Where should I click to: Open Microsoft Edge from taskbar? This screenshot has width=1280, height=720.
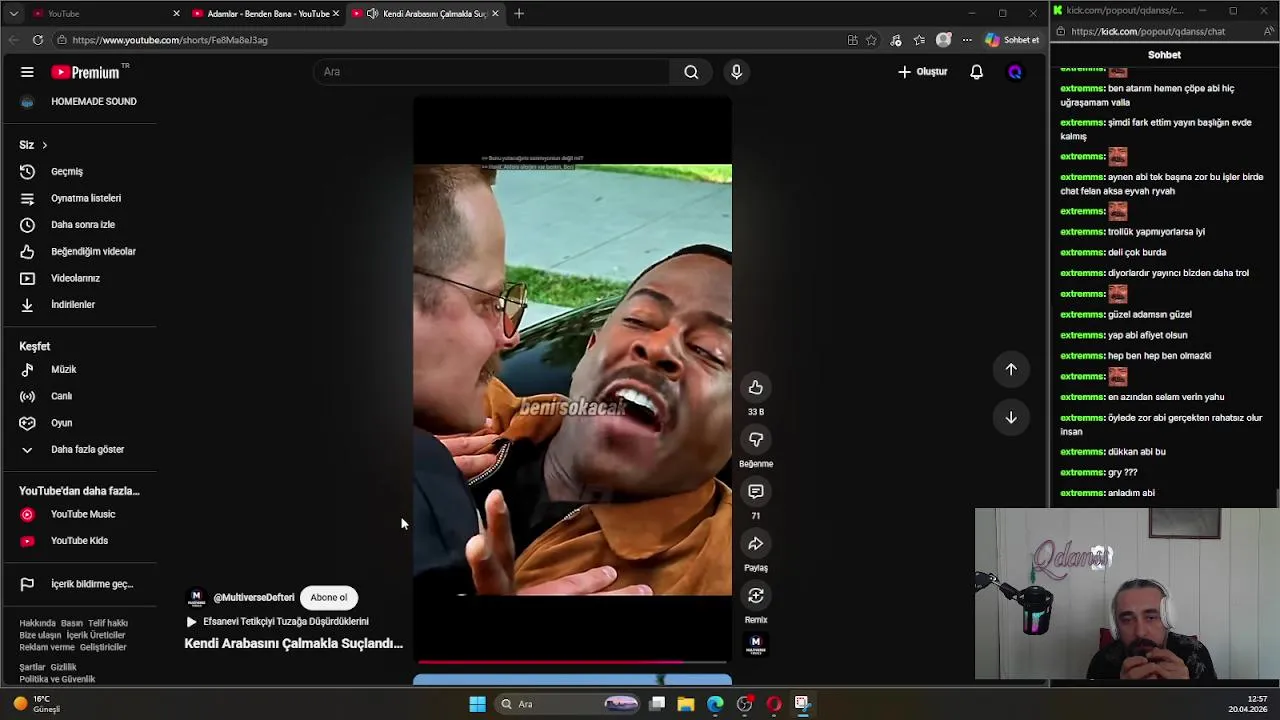tap(715, 704)
